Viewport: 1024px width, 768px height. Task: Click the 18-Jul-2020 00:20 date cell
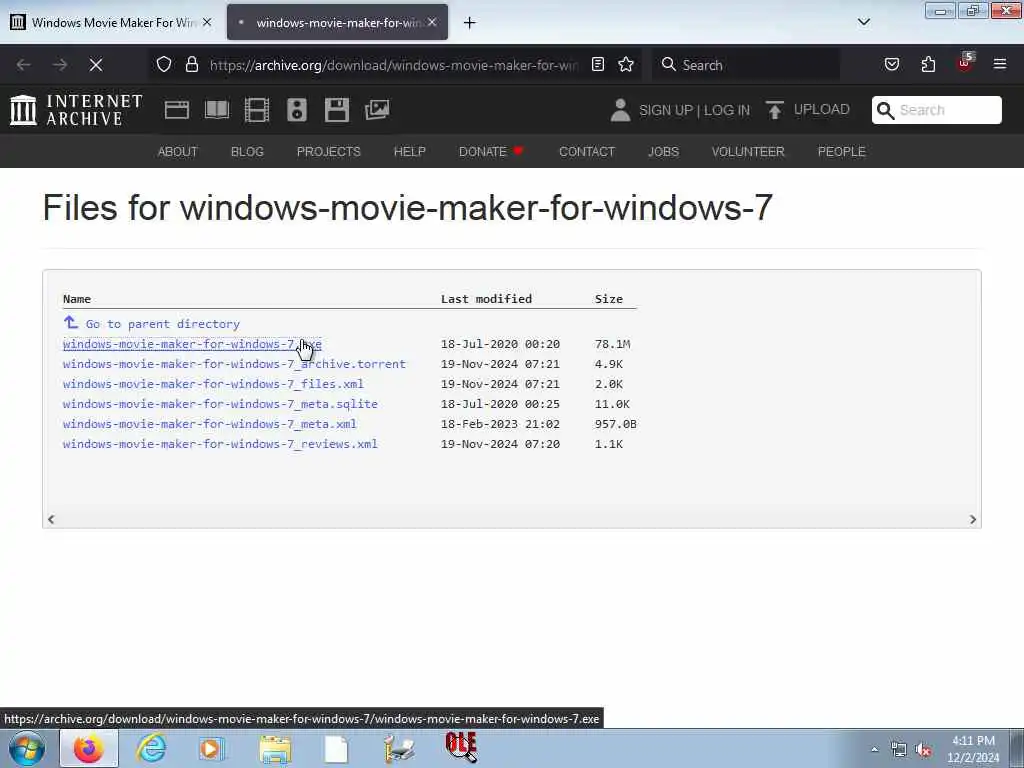(x=500, y=344)
